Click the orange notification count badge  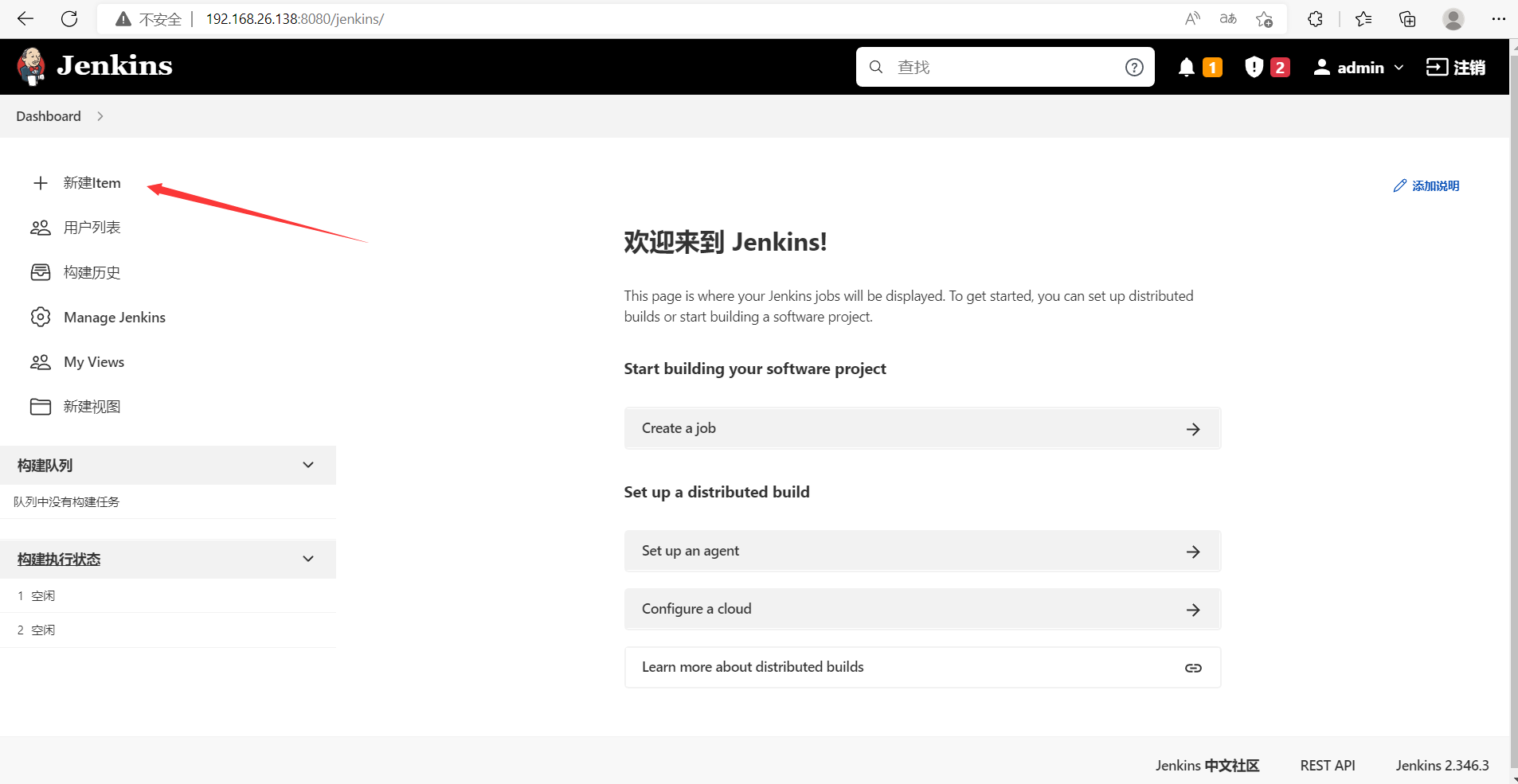pyautogui.click(x=1212, y=68)
